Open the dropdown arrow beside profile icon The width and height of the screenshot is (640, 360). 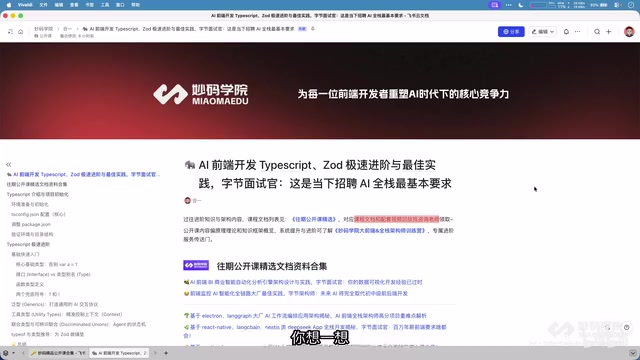13,353
